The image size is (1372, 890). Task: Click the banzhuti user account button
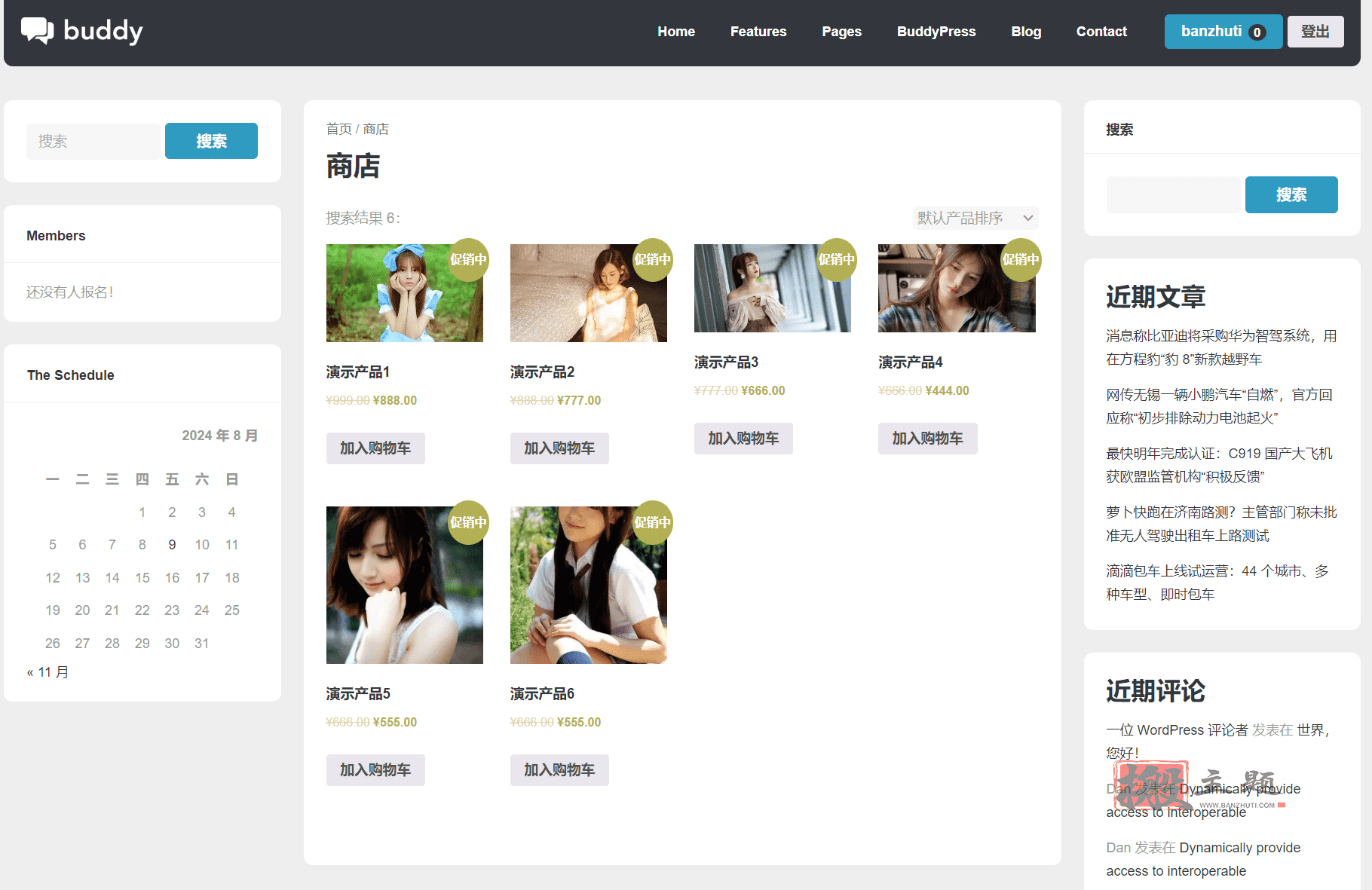[1223, 32]
